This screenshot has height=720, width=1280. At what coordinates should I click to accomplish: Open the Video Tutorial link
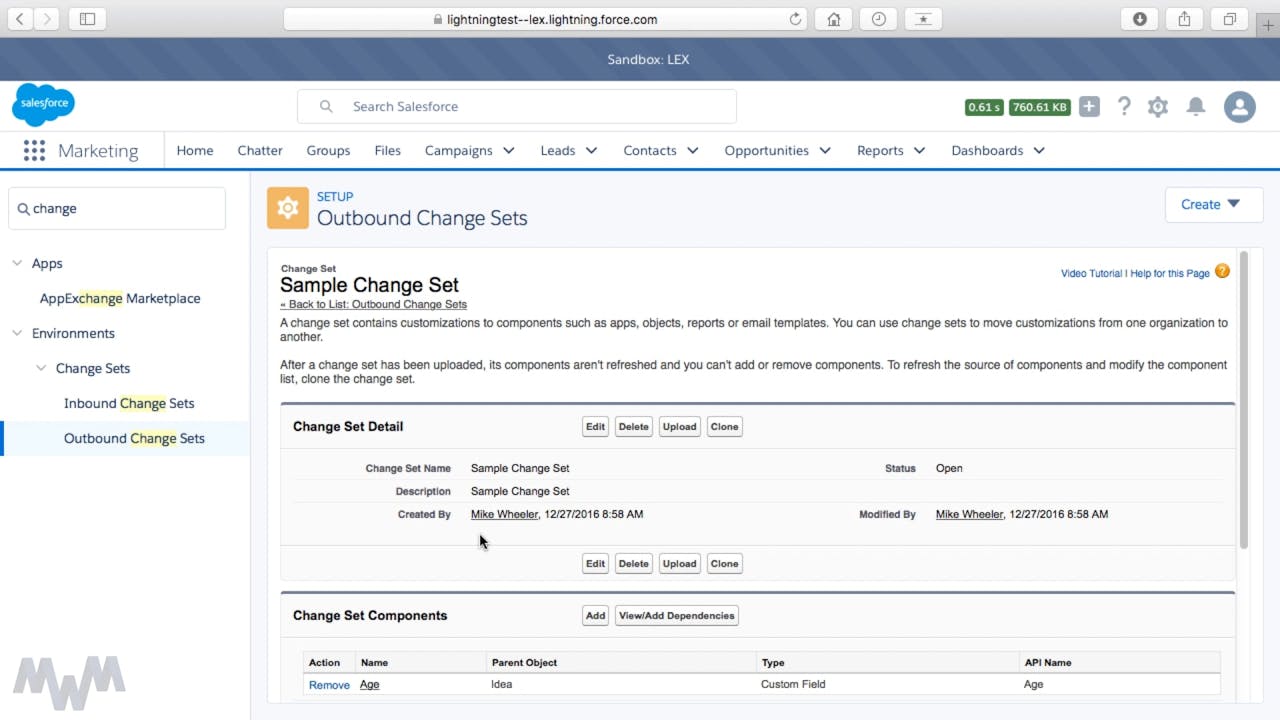tap(1091, 273)
